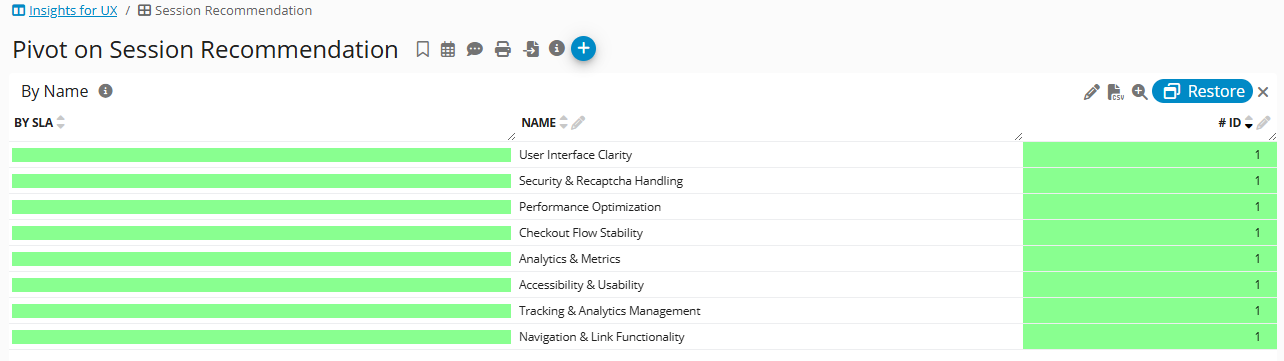Viewport: 1284px width, 361px height.
Task: Click Pivot on Session Recommendation heading
Action: [205, 50]
